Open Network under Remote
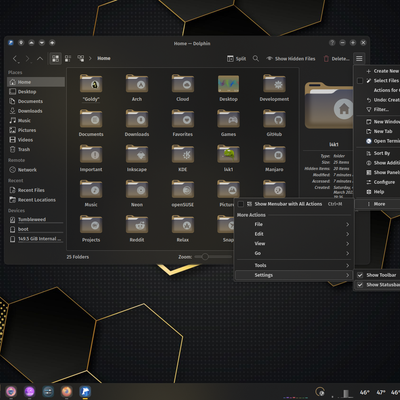The width and height of the screenshot is (400, 400). [x=36, y=170]
